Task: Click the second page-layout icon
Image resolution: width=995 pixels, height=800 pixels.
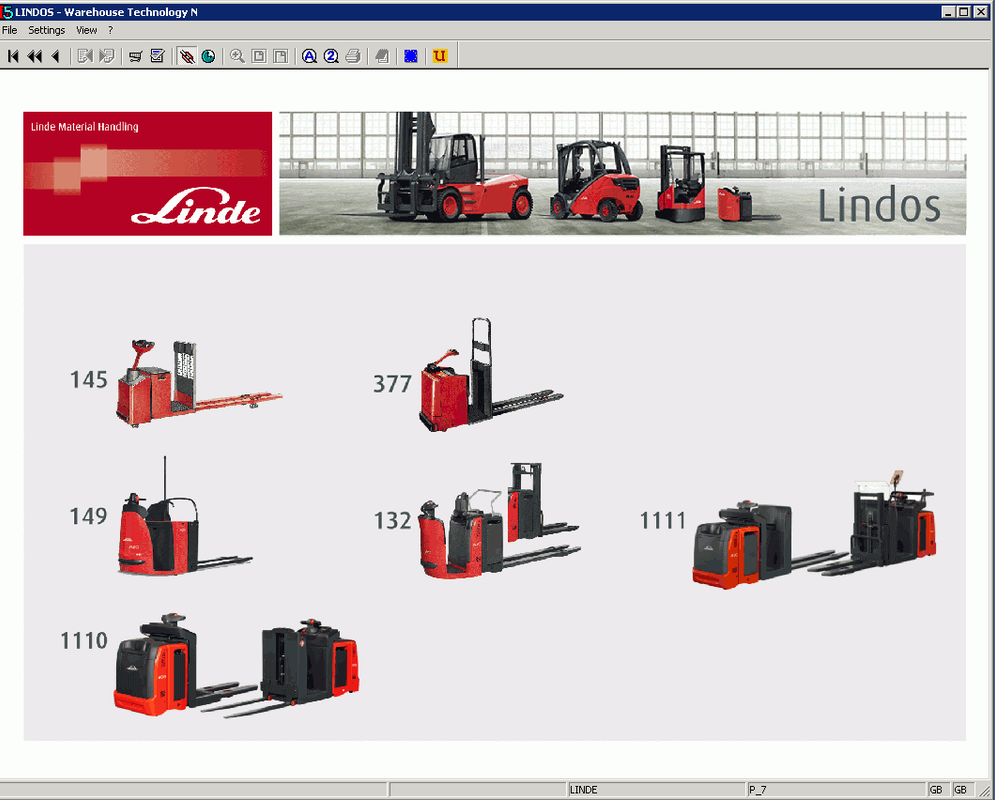Action: click(280, 56)
